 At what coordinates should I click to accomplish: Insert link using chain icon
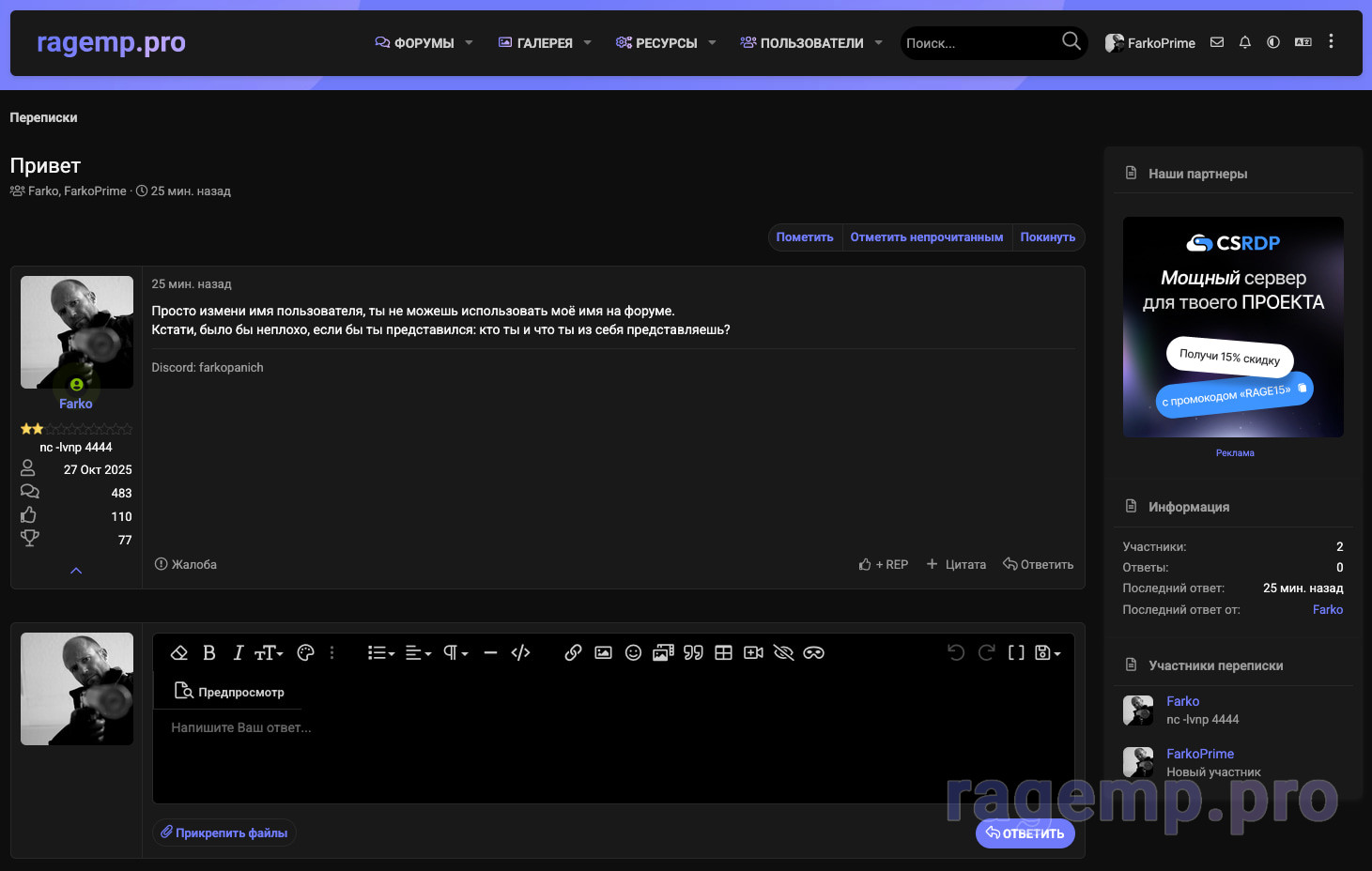click(x=573, y=652)
